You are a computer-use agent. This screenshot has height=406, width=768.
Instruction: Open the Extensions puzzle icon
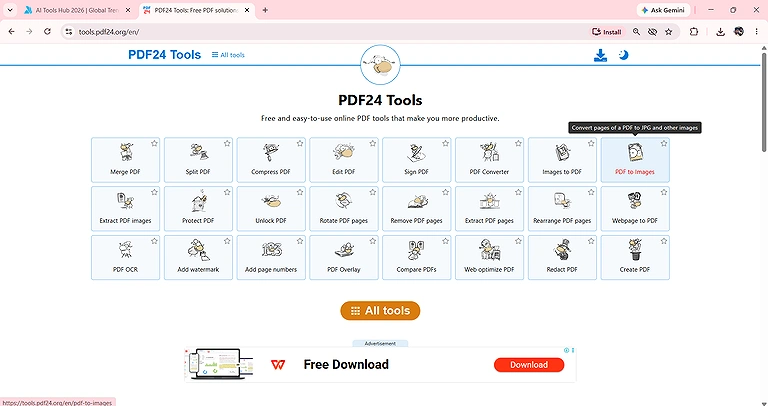click(x=694, y=31)
